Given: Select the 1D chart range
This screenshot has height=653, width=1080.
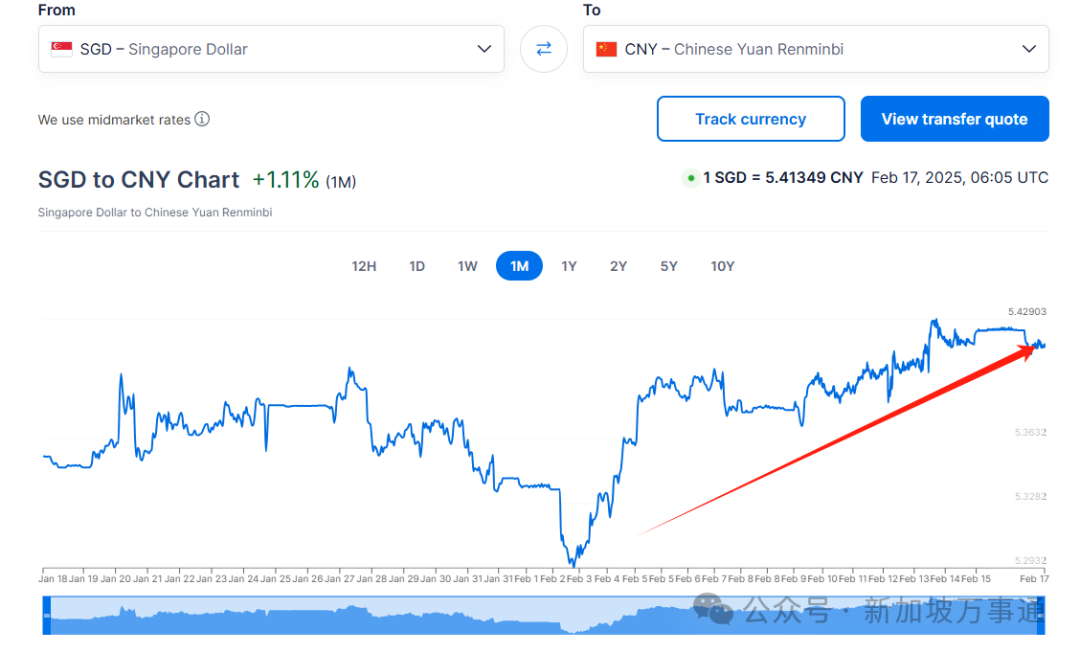Looking at the screenshot, I should (x=417, y=266).
